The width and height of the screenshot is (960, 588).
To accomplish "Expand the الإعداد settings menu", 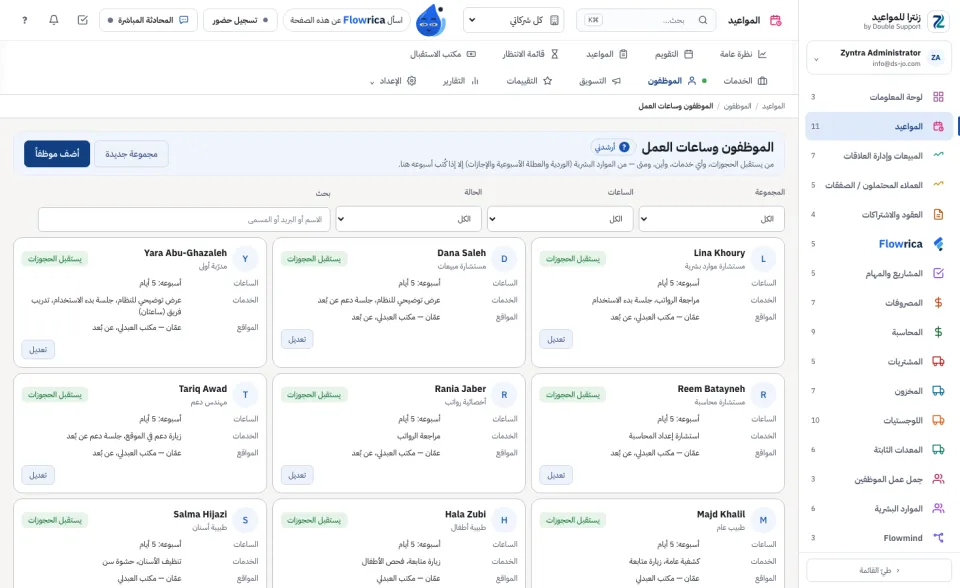I will coord(393,81).
